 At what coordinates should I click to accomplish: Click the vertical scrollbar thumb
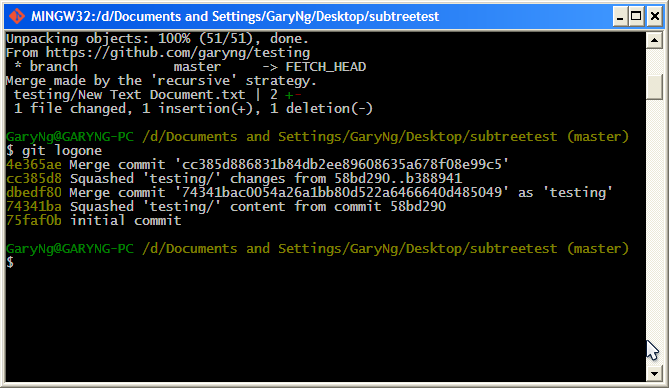[x=654, y=87]
